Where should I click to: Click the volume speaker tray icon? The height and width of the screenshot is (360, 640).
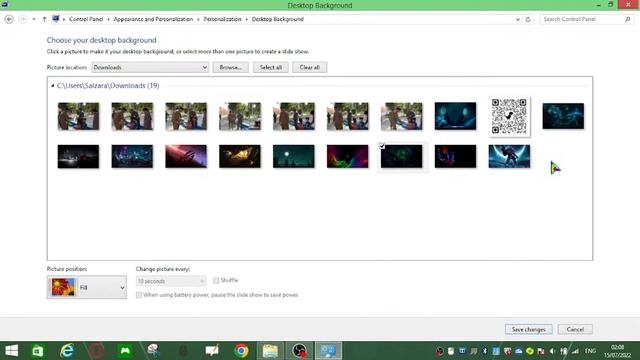pyautogui.click(x=552, y=351)
